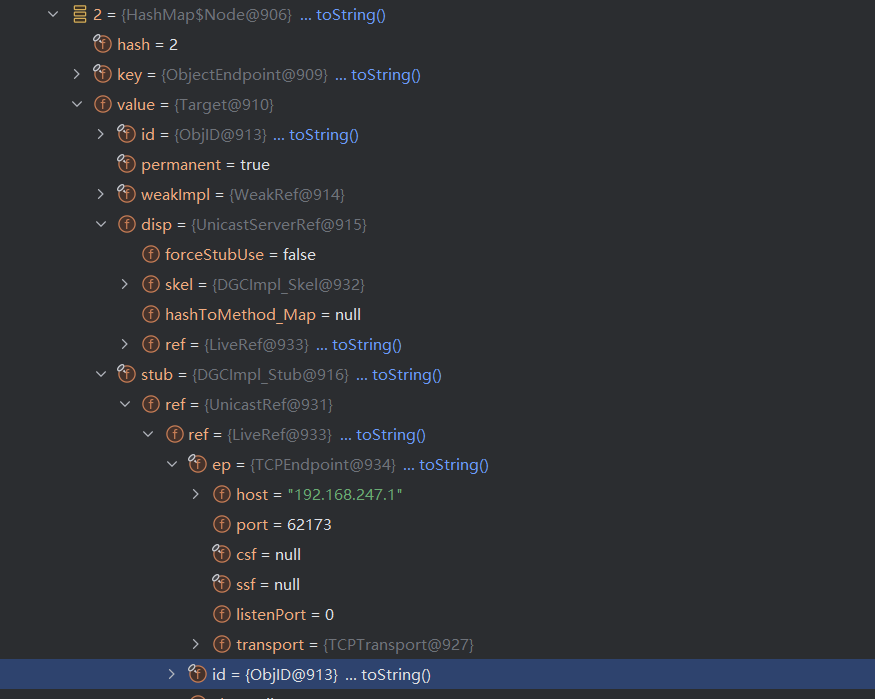Click the field icon beside hash
875x699 pixels.
(102, 44)
